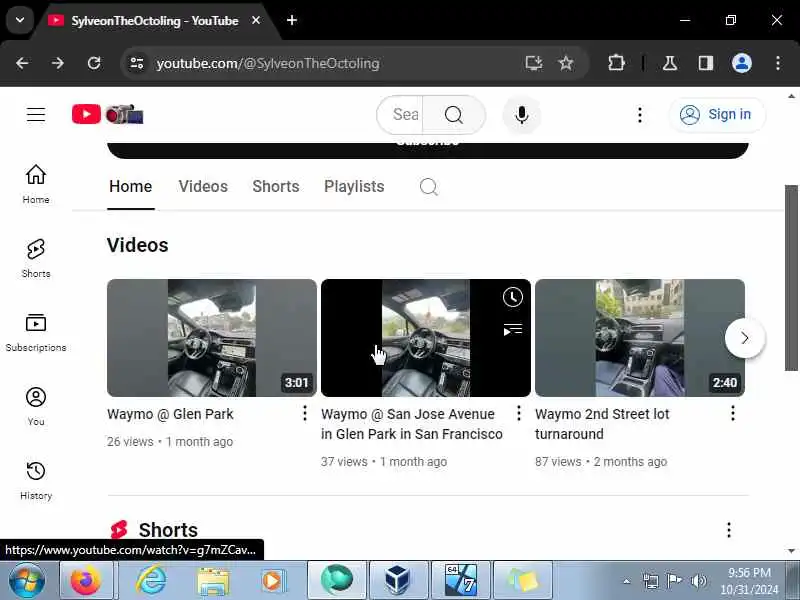Click the Videos section heading

point(137,245)
